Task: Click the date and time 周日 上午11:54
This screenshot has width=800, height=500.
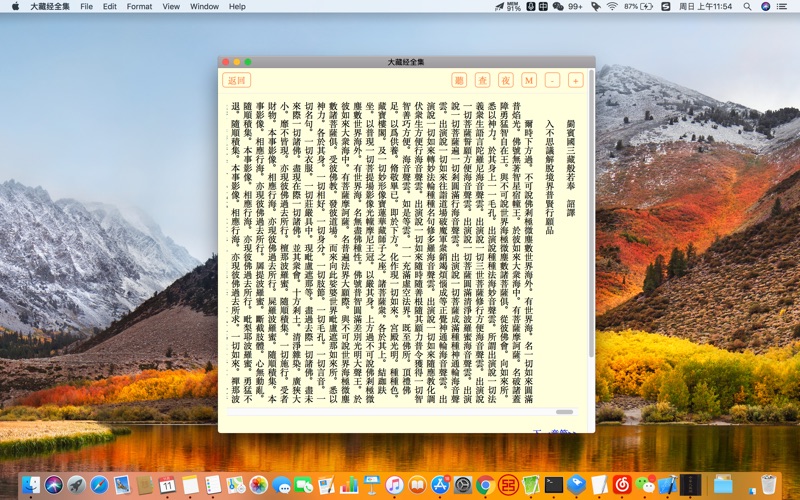Action: click(x=705, y=6)
